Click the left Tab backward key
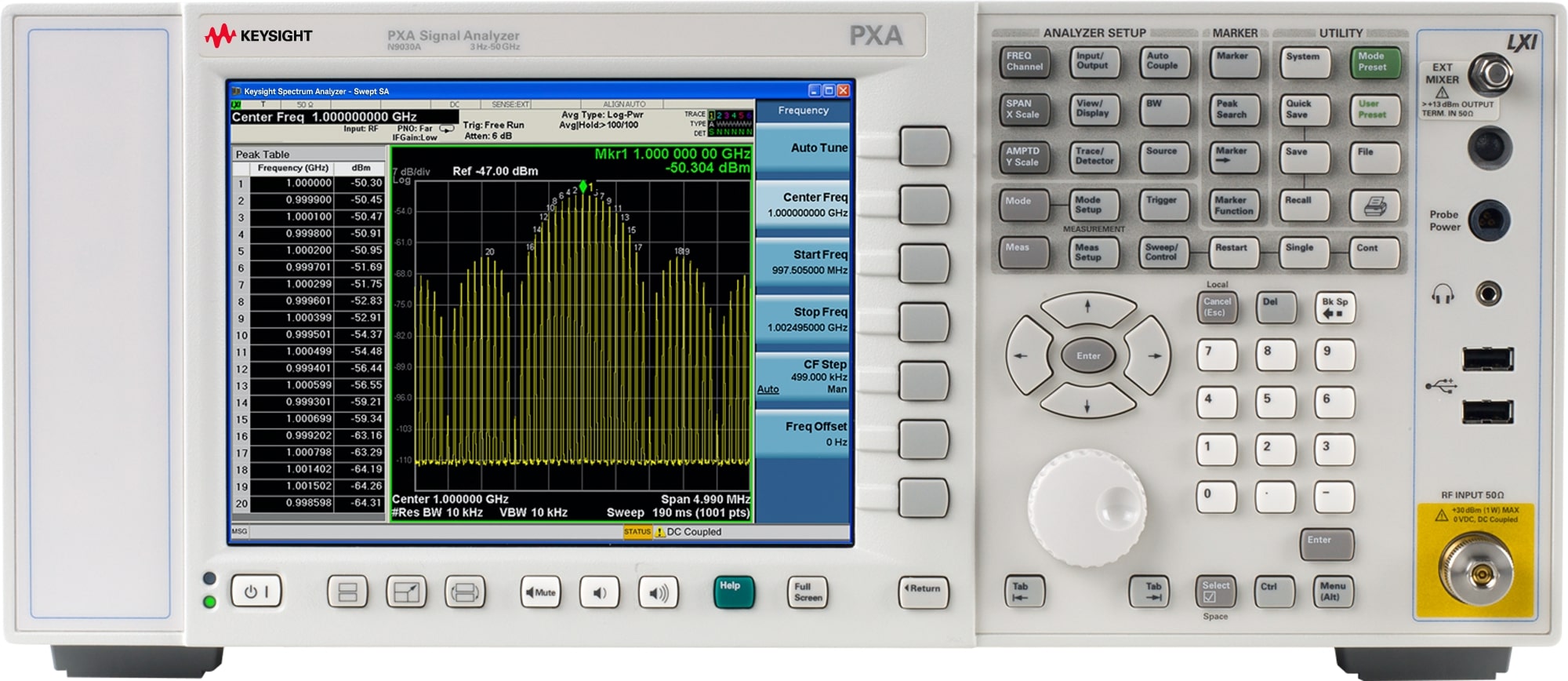The width and height of the screenshot is (1568, 681). tap(1025, 592)
